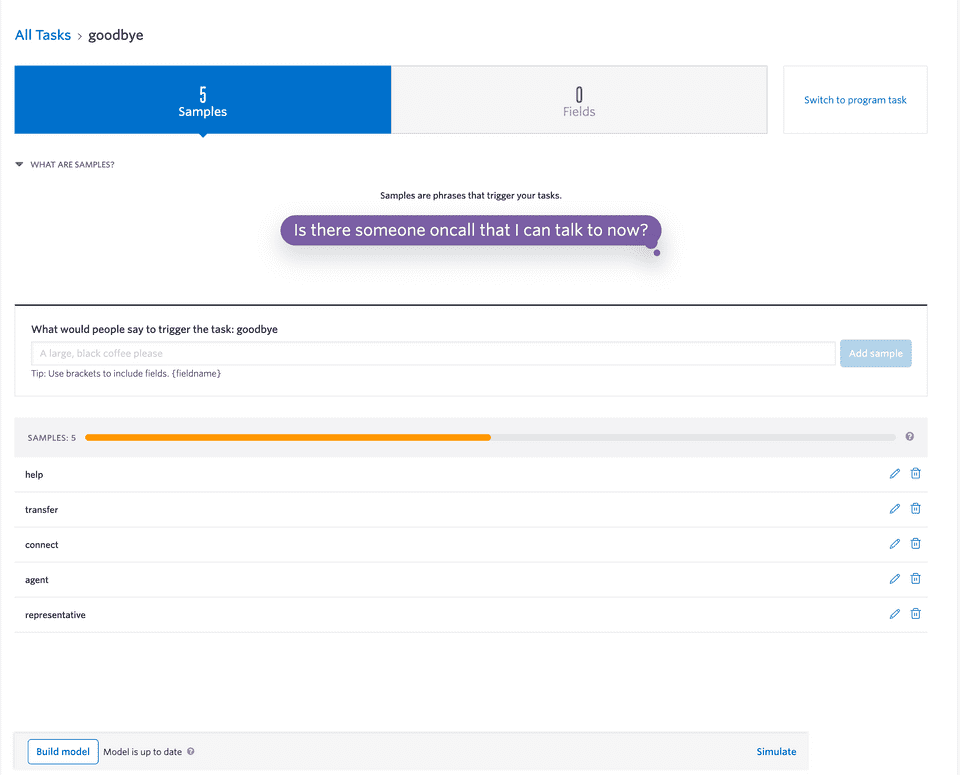Open the pencil editor for "connect" sample
The width and height of the screenshot is (960, 775).
894,543
